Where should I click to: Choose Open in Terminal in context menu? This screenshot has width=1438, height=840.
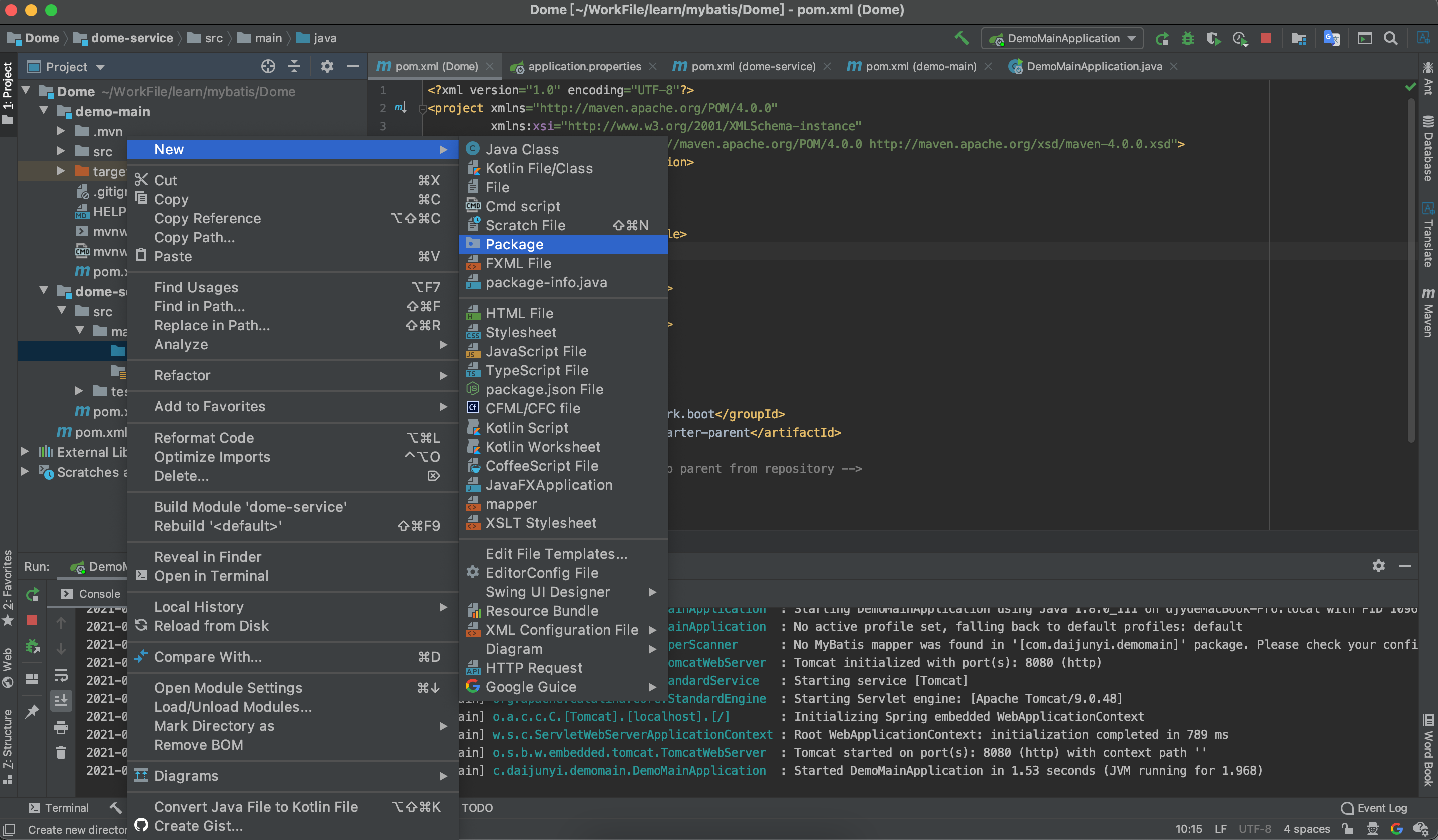292,575
